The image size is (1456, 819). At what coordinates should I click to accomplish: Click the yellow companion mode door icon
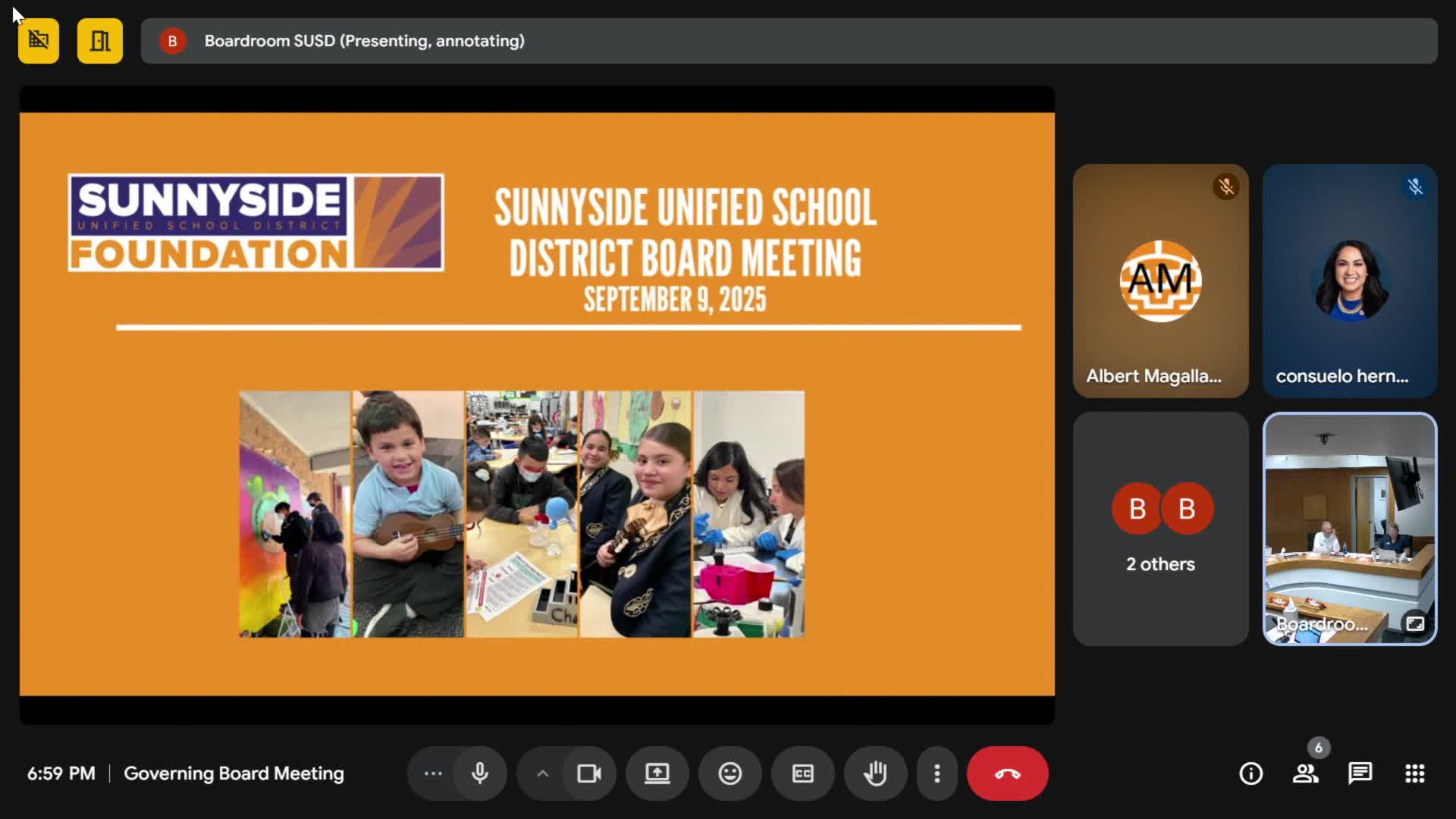click(99, 41)
